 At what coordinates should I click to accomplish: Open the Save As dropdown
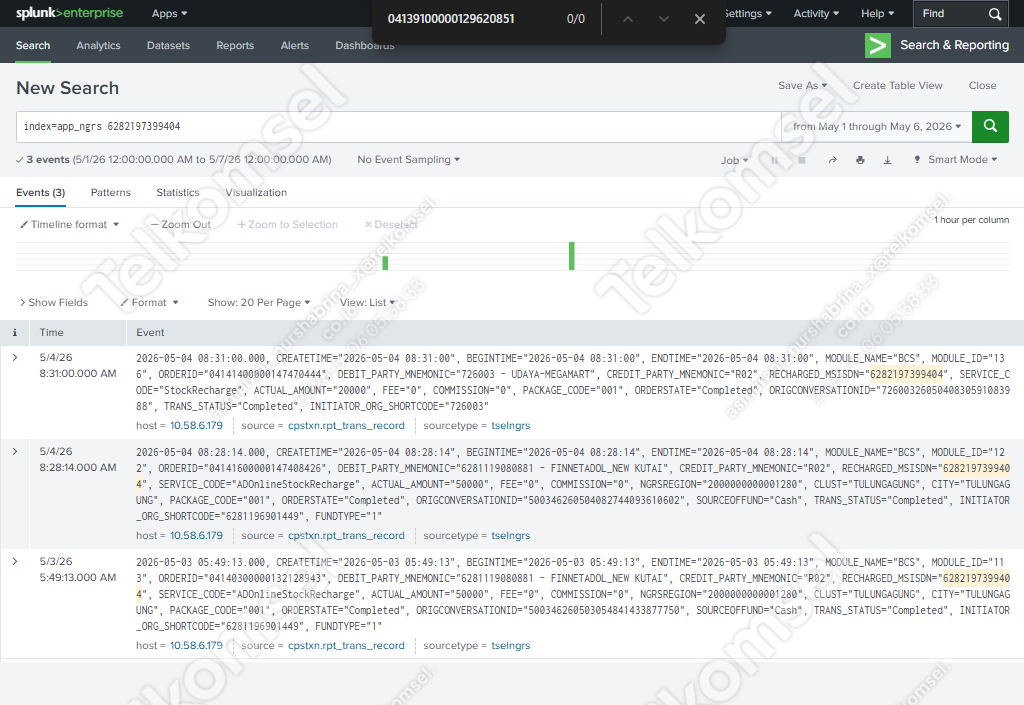tap(802, 86)
